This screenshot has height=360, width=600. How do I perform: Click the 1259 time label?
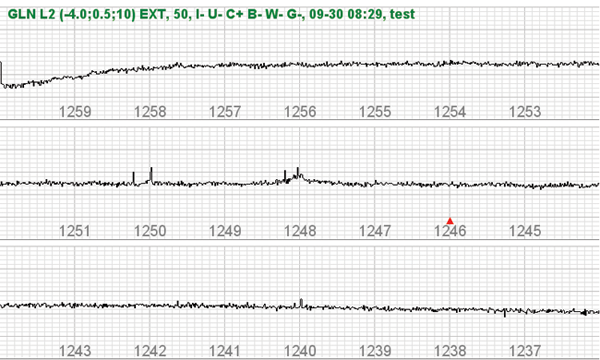[75, 112]
